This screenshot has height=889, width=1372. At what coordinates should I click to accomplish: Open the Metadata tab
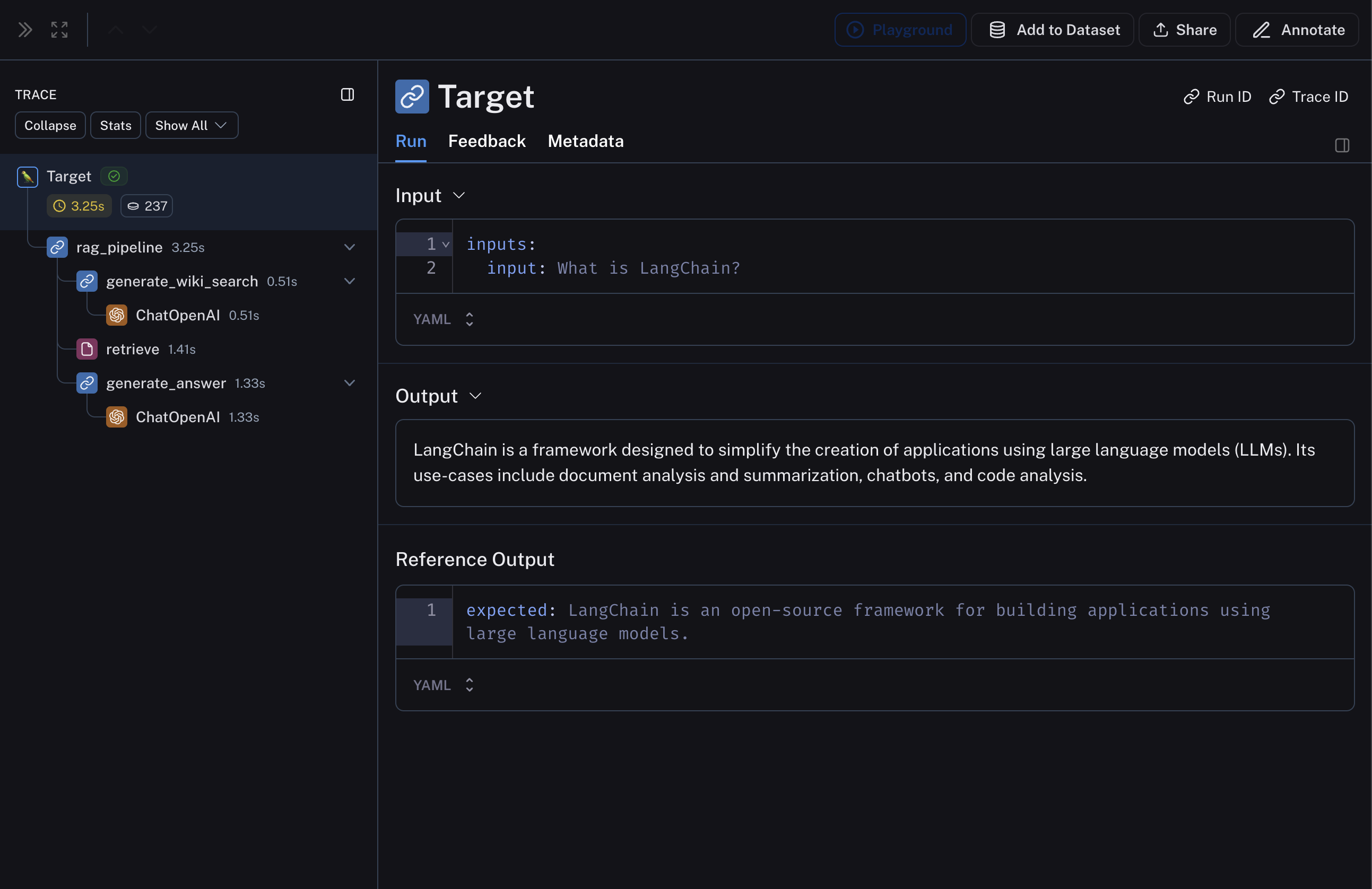[585, 141]
